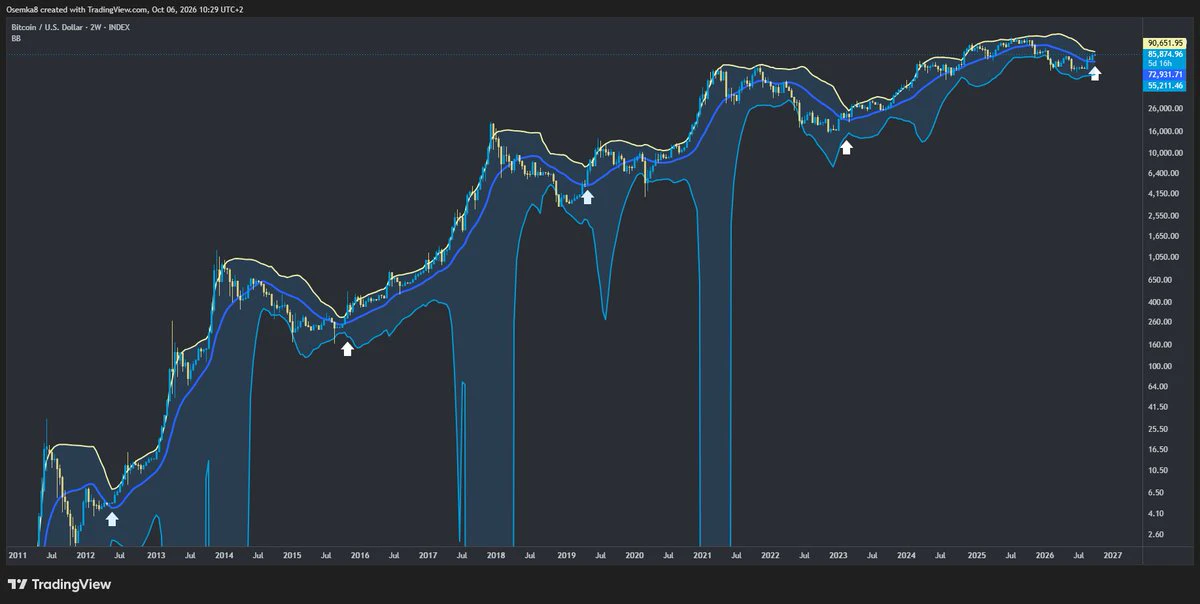This screenshot has height=604, width=1200.
Task: Click the 72,931.71 basis price label
Action: click(x=1165, y=75)
